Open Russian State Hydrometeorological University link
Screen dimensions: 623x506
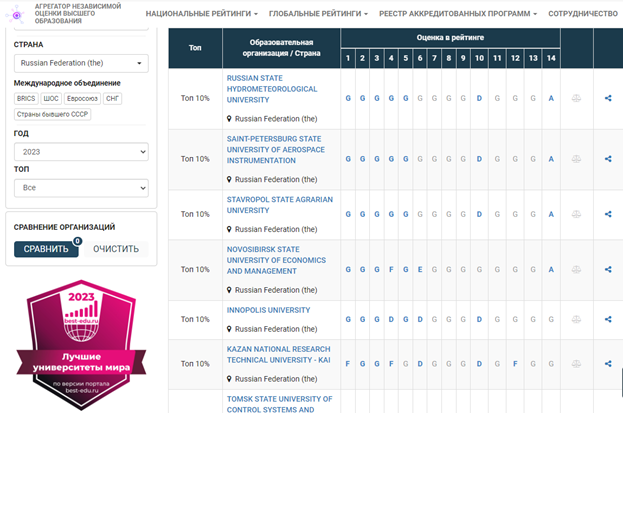tap(272, 89)
